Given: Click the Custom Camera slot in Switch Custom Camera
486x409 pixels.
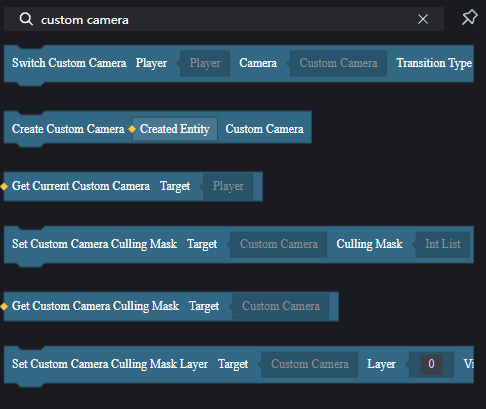Looking at the screenshot, I should 338,63.
